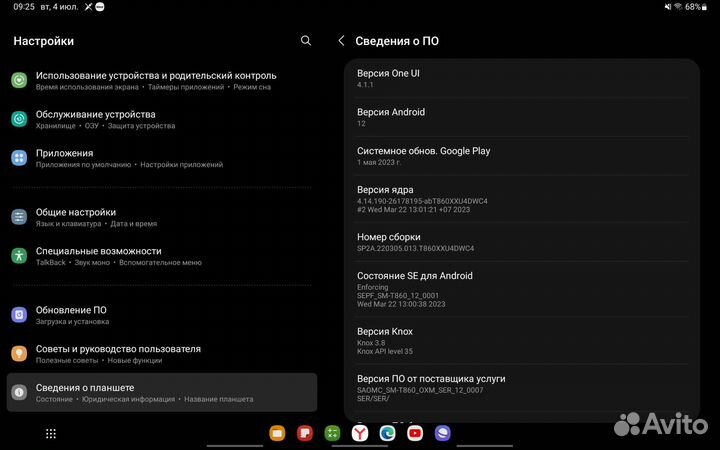Select Приложения in settings list
This screenshot has width=720, height=450.
[64, 158]
